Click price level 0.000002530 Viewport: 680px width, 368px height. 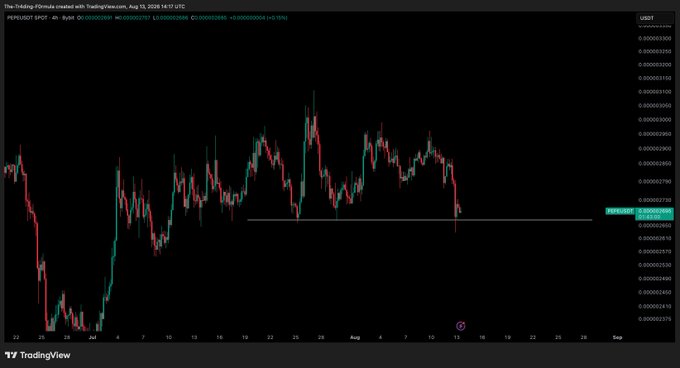655,265
